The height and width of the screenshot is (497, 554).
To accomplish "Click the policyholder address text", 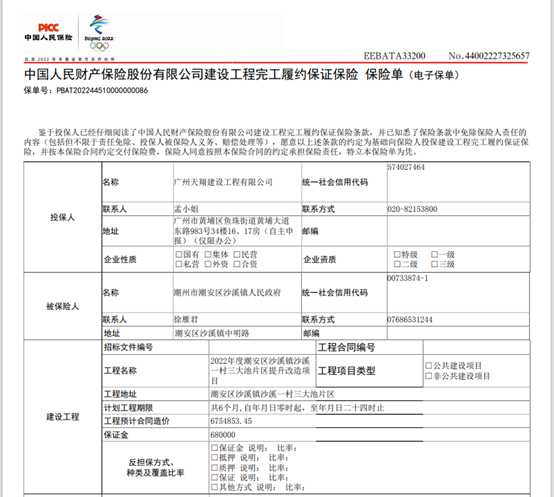I will 234,231.
